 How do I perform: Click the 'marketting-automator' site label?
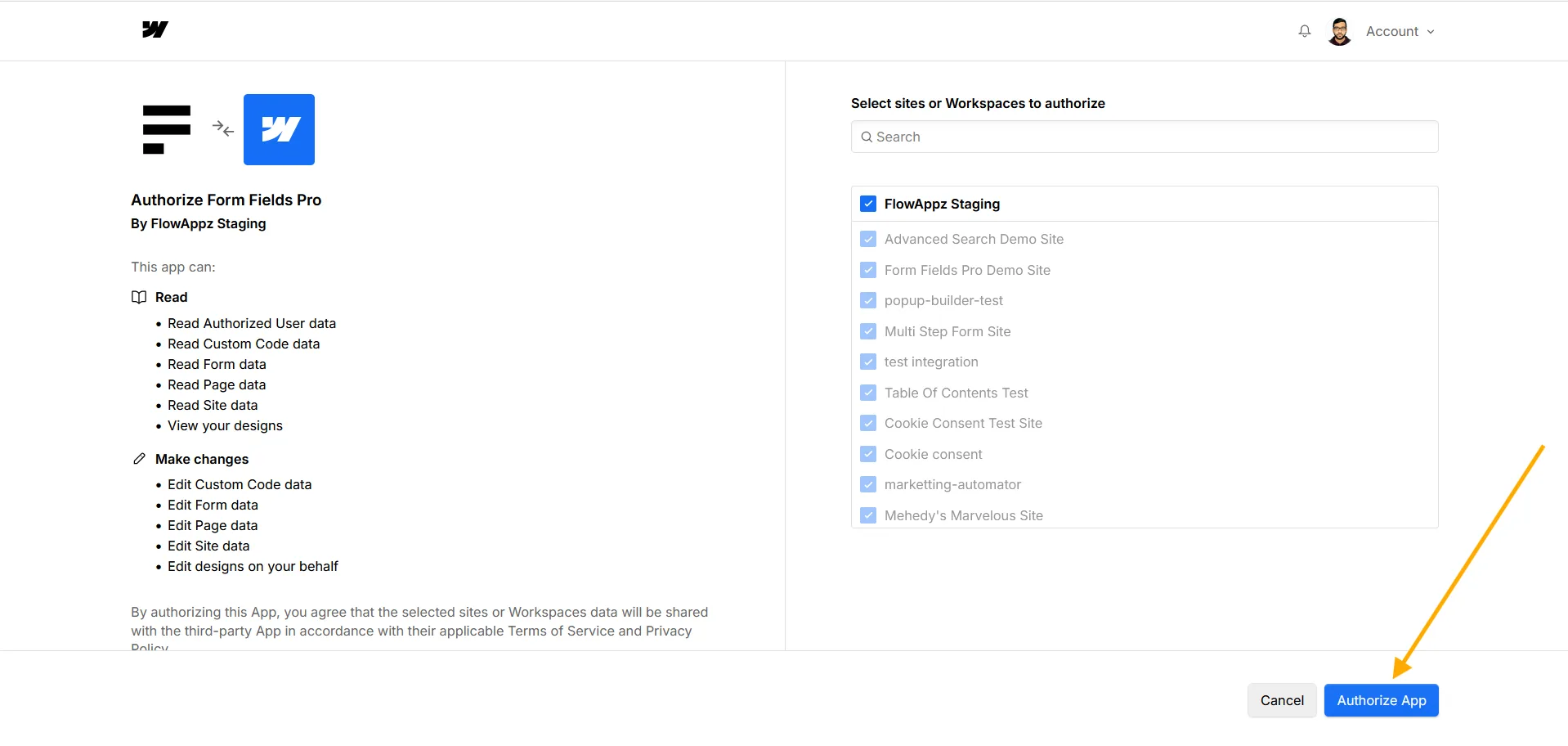tap(952, 484)
